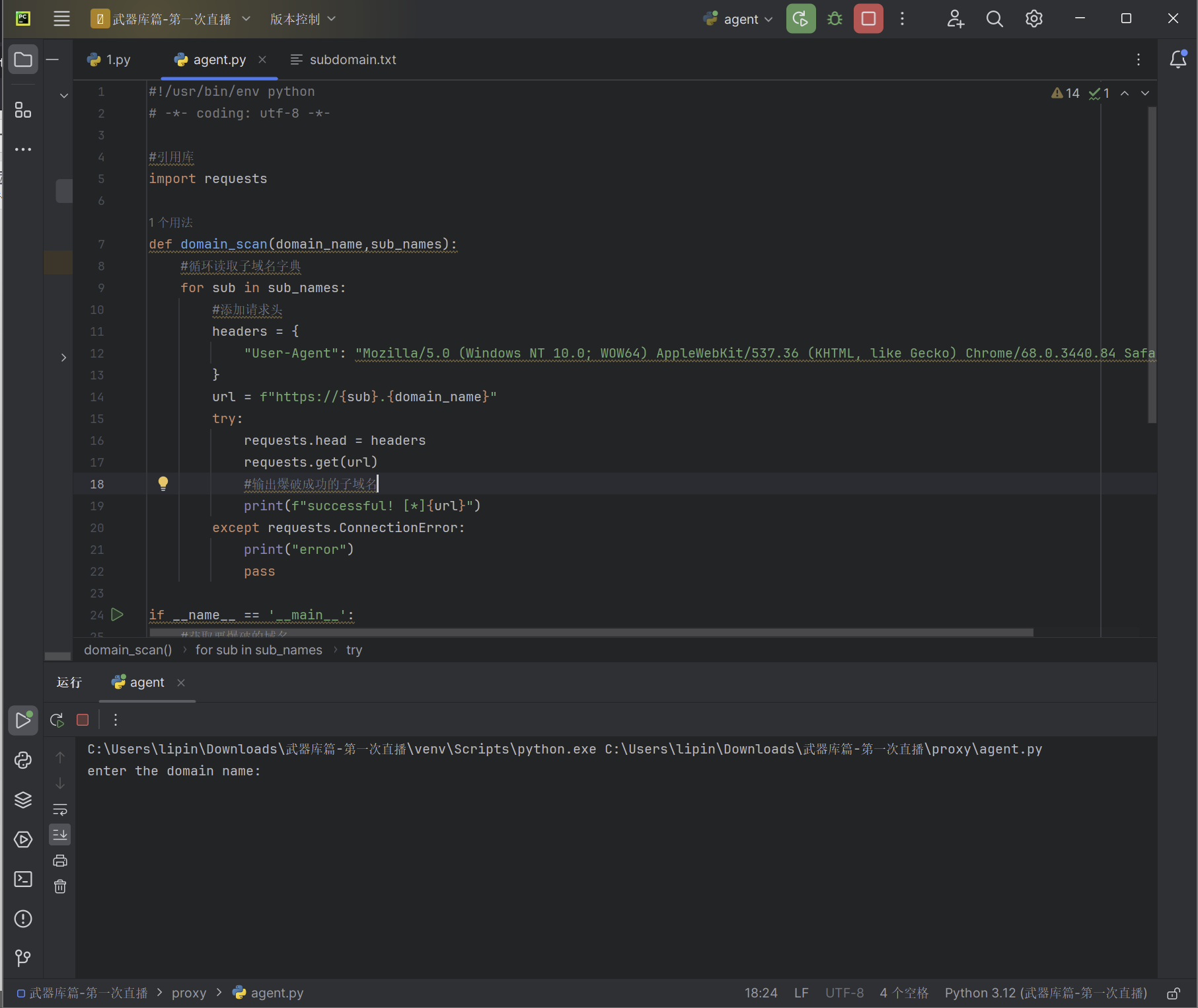This screenshot has height=1008, width=1198.
Task: Click the editor vertical scrollbar
Action: 1152,264
